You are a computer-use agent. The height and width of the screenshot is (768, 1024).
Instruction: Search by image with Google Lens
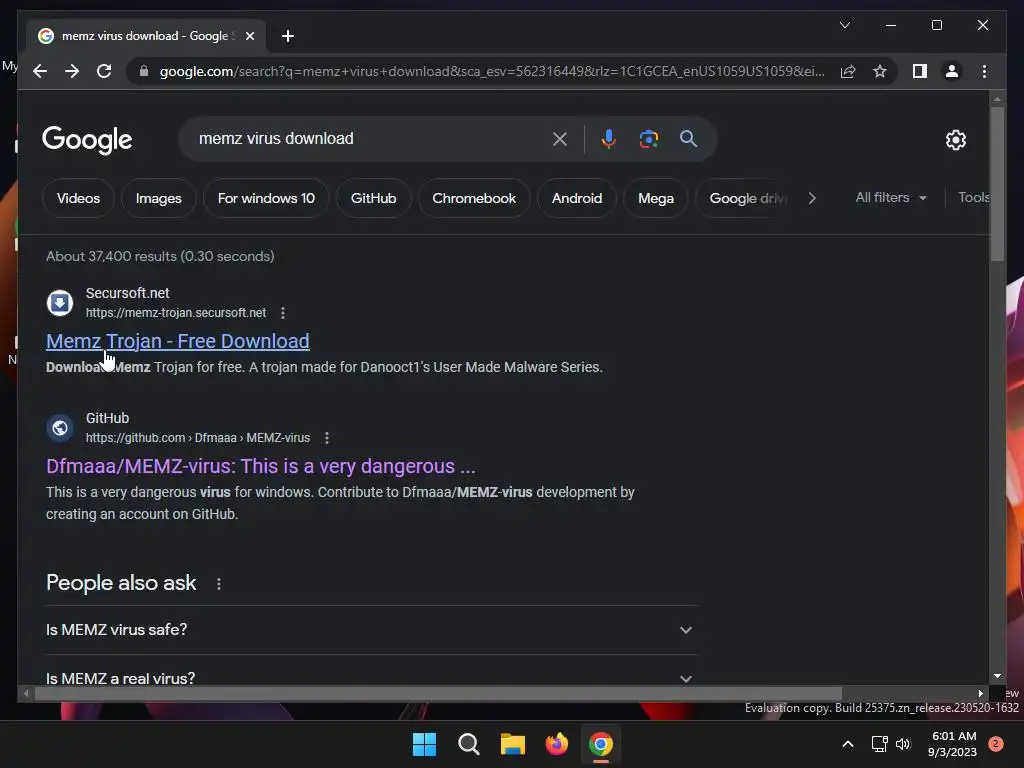pos(648,138)
